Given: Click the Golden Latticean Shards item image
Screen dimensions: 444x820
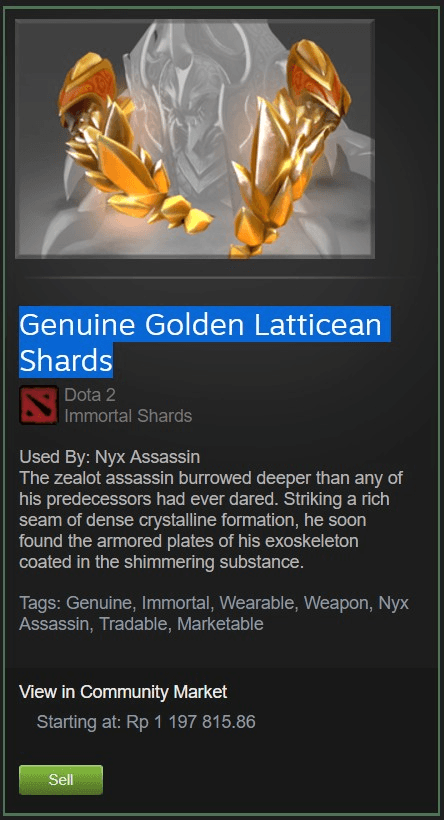Looking at the screenshot, I should (x=195, y=139).
